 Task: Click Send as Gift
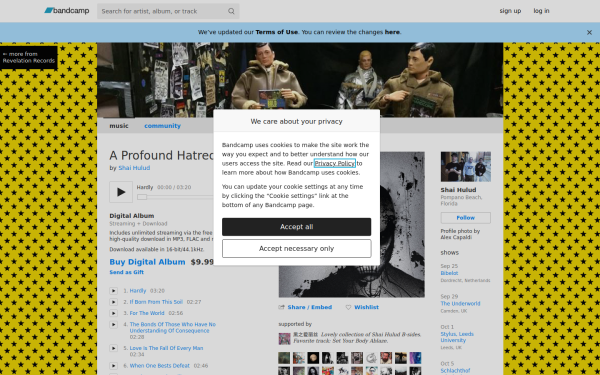126,272
